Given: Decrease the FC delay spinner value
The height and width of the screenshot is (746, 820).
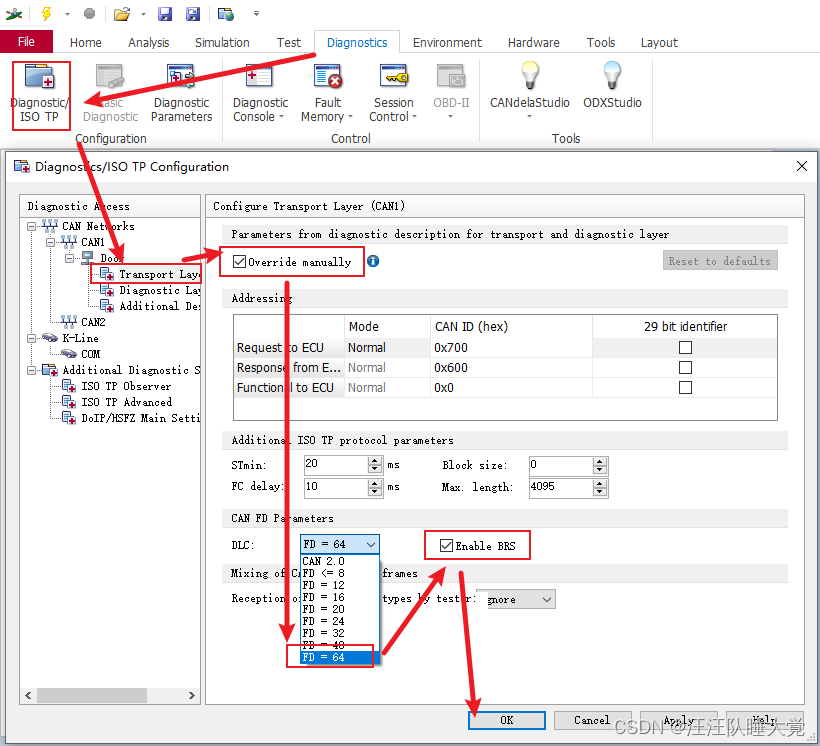Looking at the screenshot, I should (374, 491).
